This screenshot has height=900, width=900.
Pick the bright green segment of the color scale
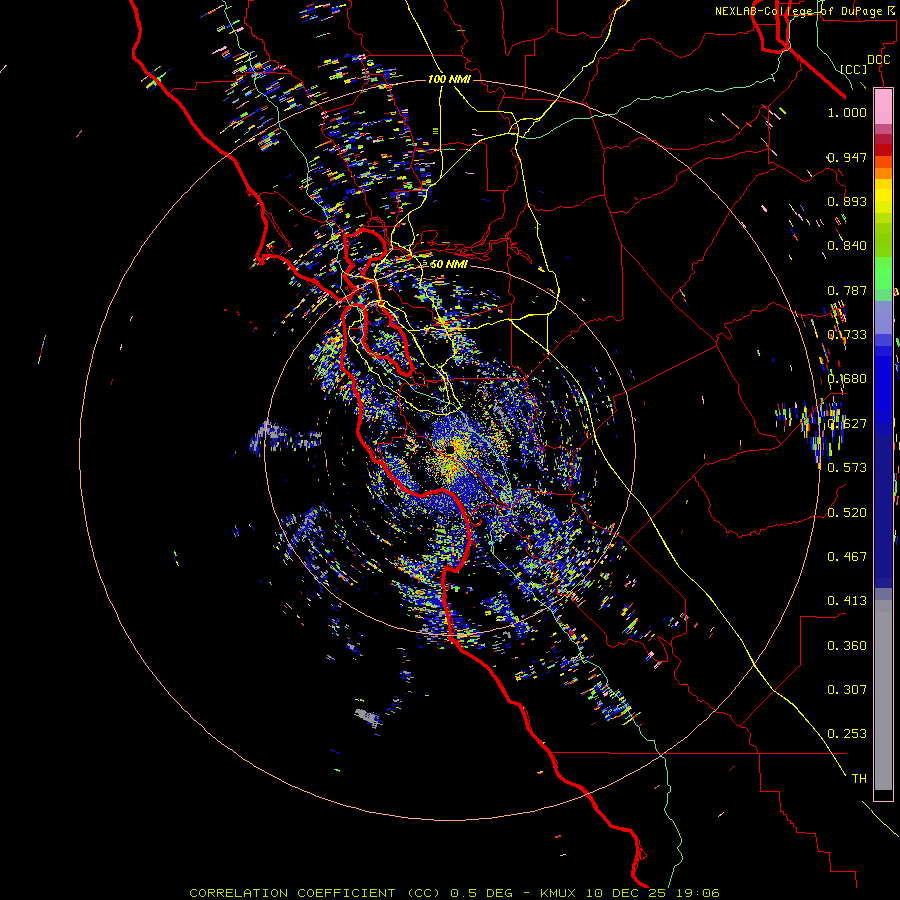coord(883,273)
